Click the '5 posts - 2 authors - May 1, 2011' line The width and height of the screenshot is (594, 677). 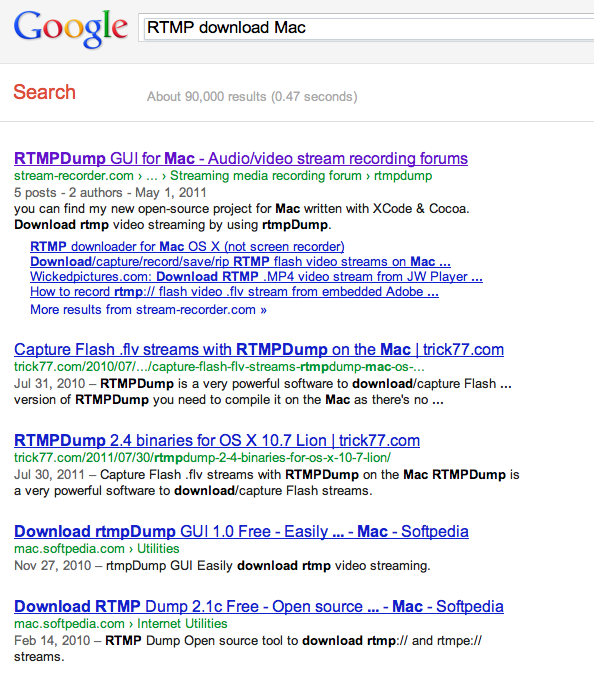click(110, 193)
